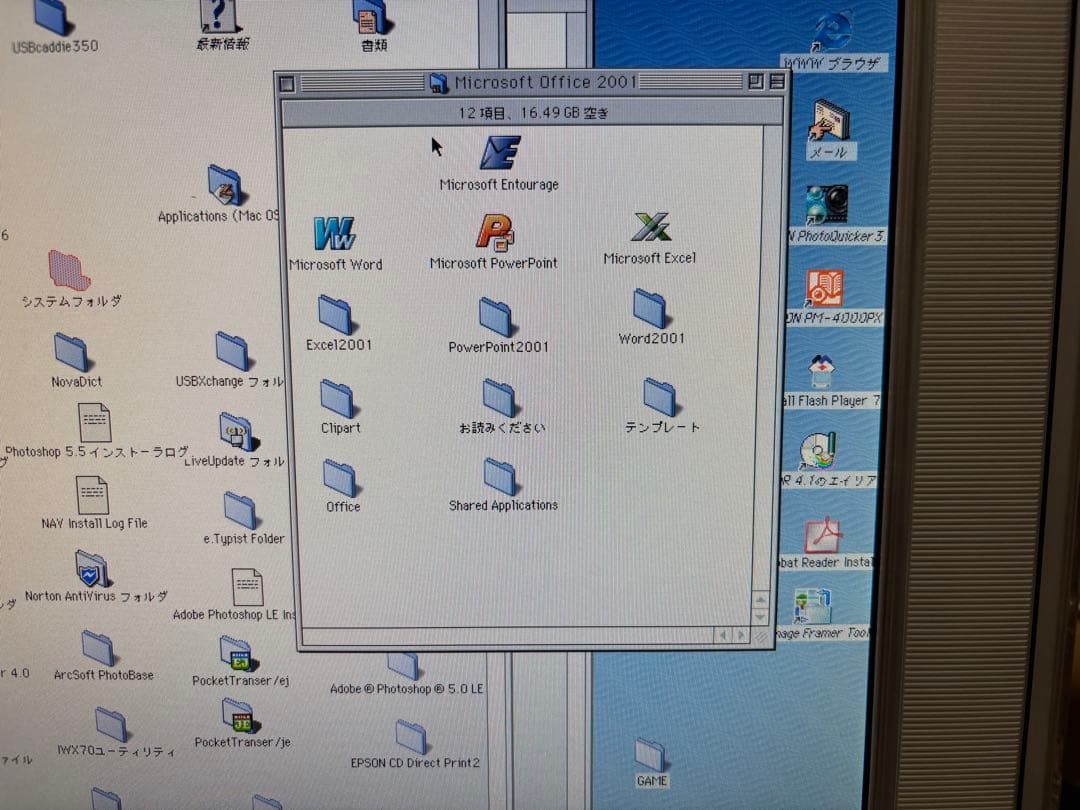Screen dimensions: 1080x810
Task: Select the Word2001 folder icon
Action: (651, 310)
